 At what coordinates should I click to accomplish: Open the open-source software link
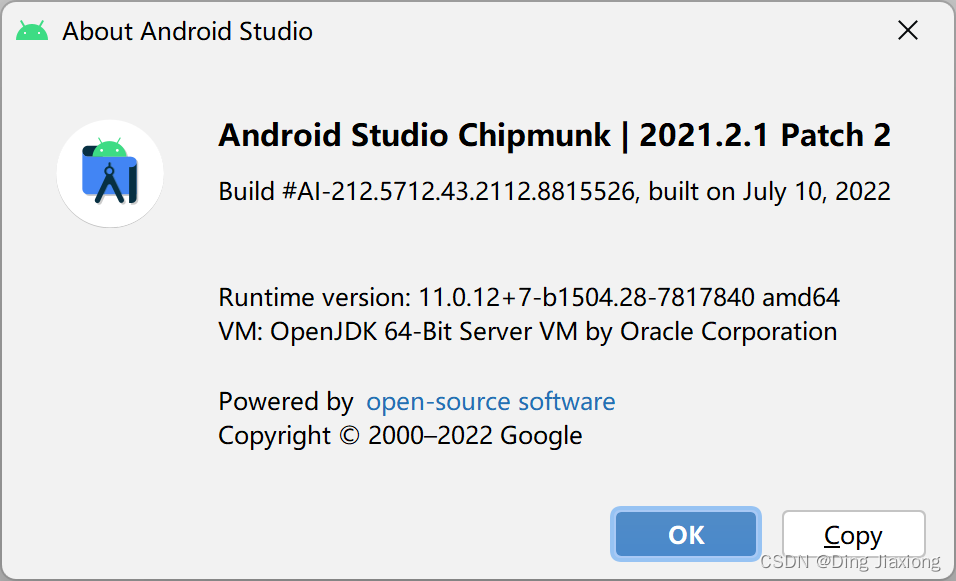(x=491, y=402)
